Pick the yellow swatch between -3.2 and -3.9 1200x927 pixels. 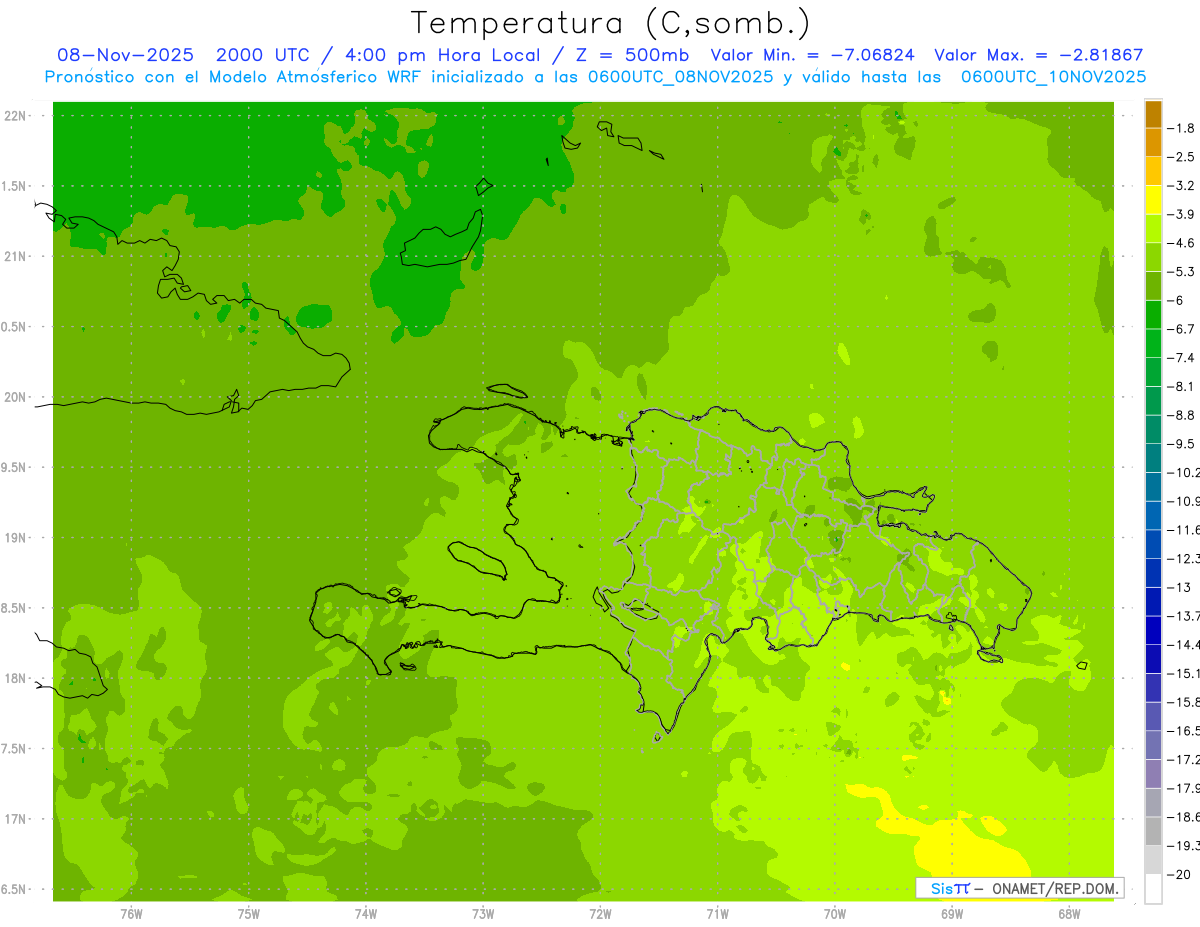click(x=1153, y=200)
